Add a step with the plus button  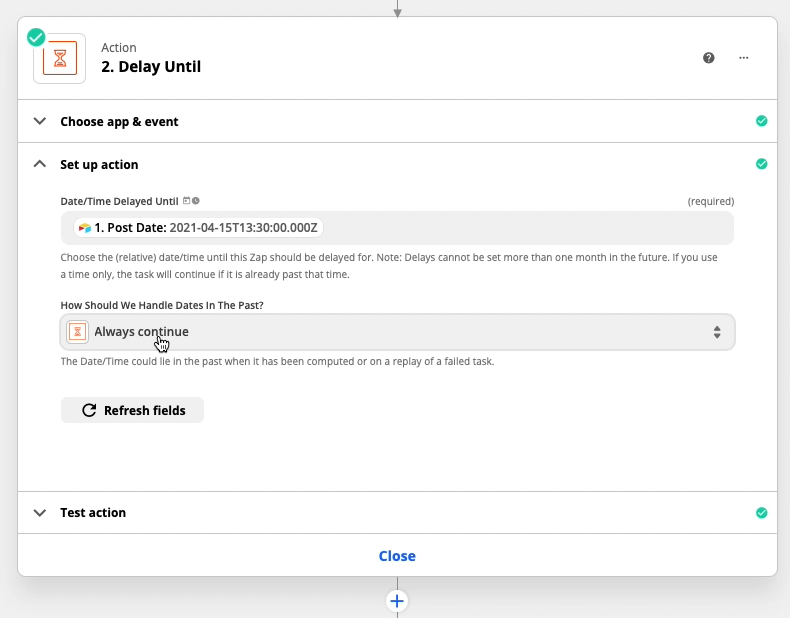point(397,601)
